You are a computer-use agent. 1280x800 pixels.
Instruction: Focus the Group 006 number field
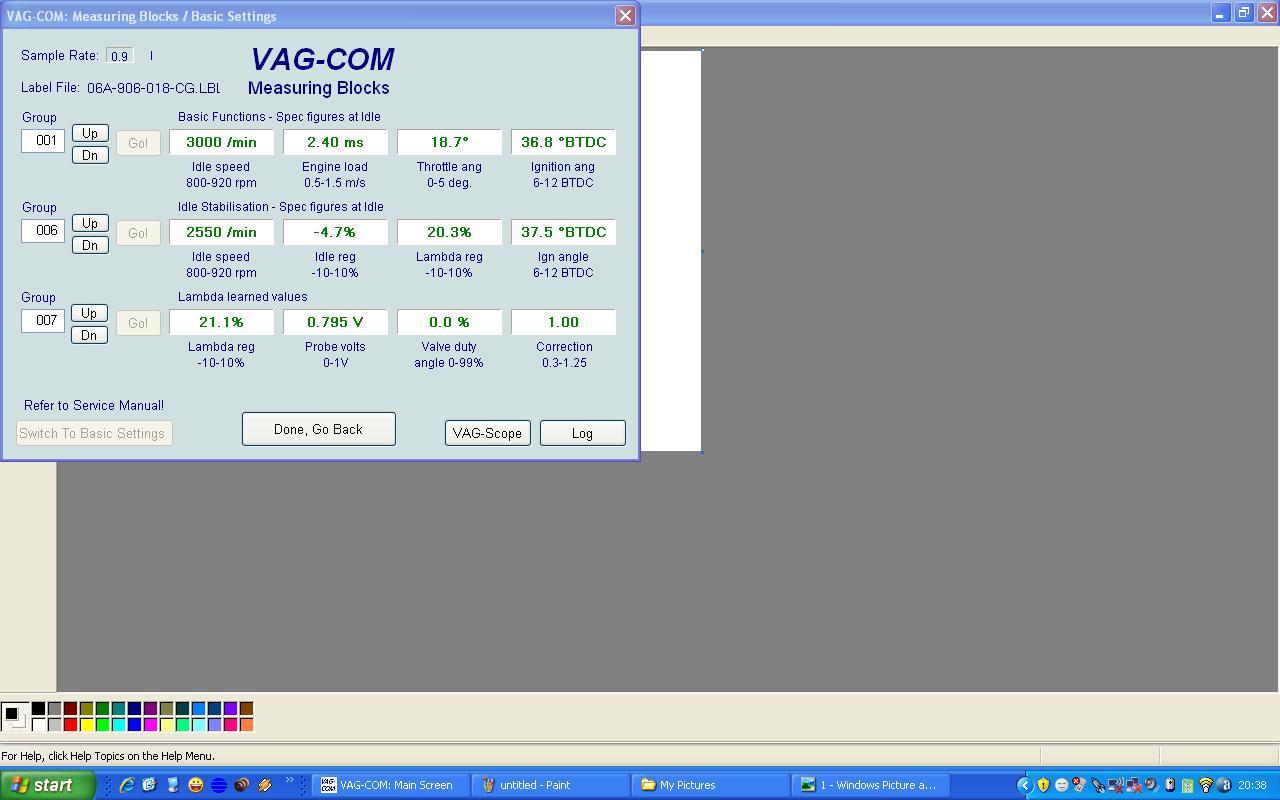(x=43, y=231)
